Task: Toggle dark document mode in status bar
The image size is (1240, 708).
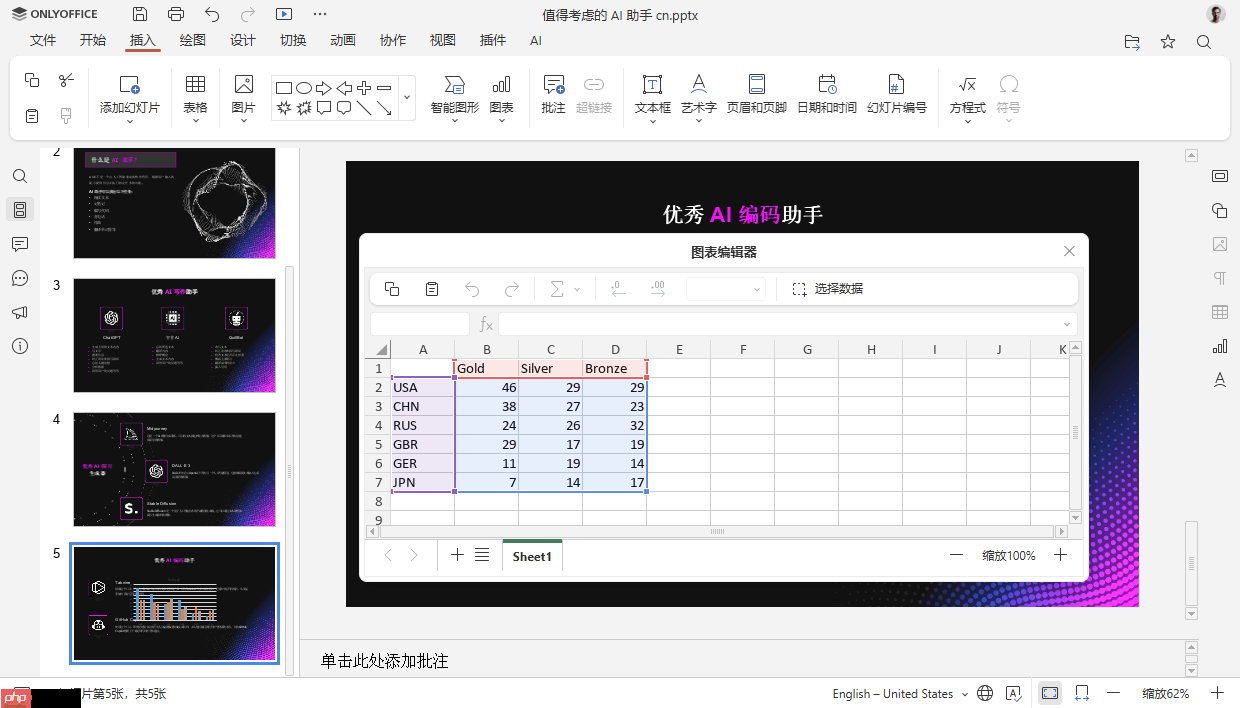Action: click(1049, 692)
